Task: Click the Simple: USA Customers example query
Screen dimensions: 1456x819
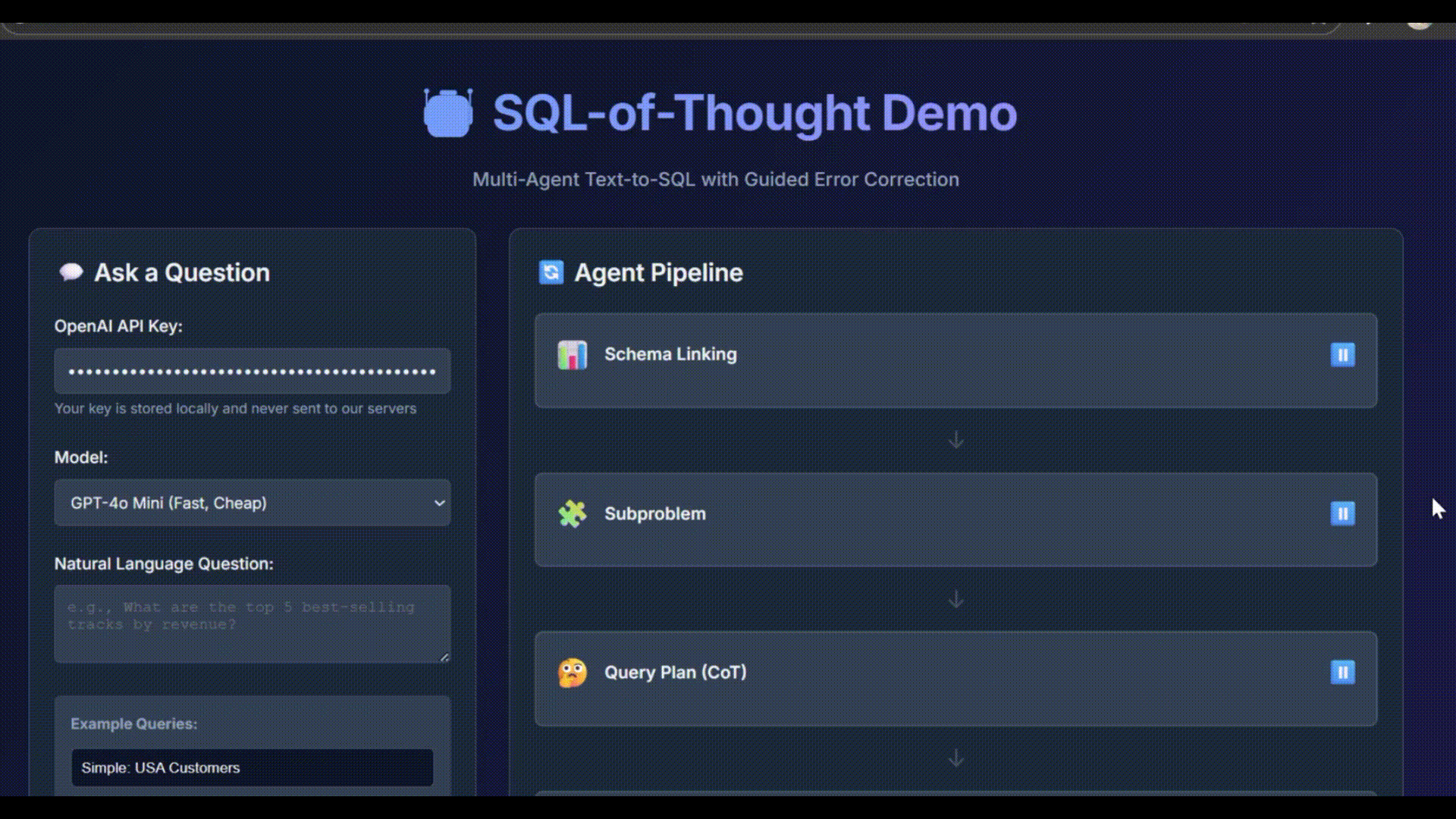Action: (252, 767)
